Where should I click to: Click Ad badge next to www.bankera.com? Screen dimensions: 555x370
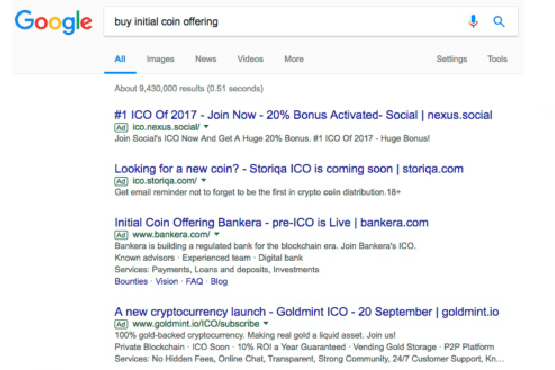click(x=121, y=235)
